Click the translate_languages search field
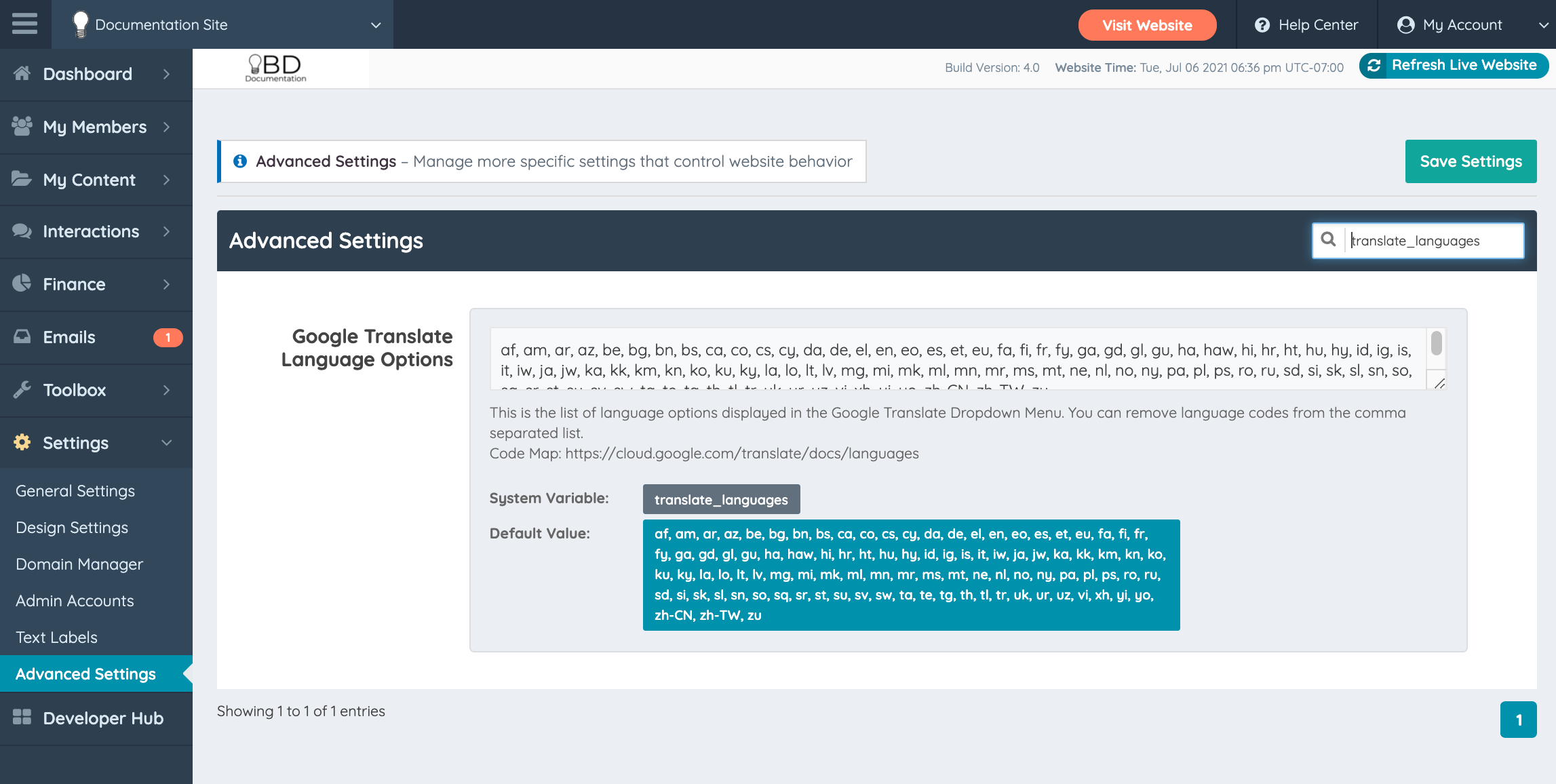Image resolution: width=1556 pixels, height=784 pixels. click(1433, 241)
